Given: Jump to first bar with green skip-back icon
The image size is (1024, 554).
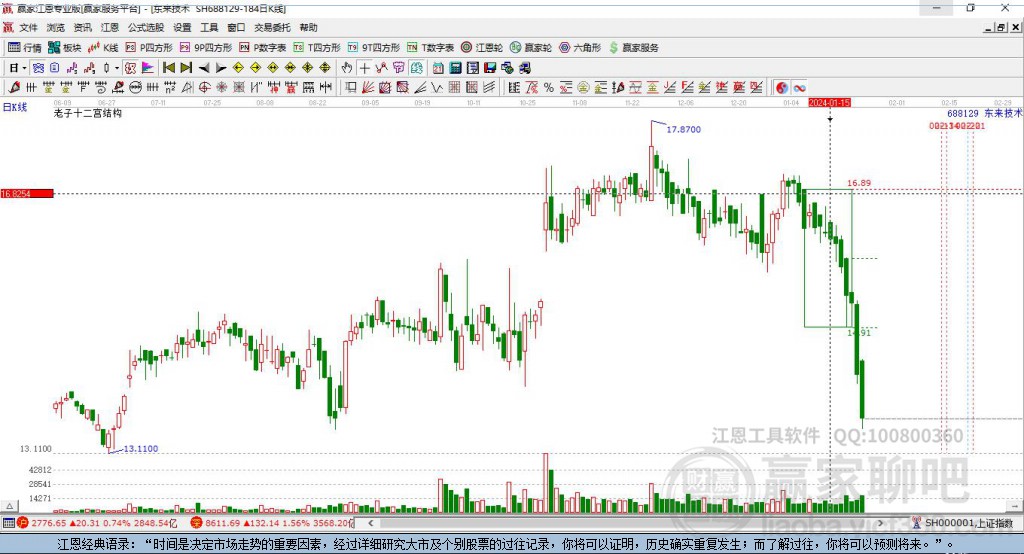Looking at the screenshot, I should tap(168, 68).
